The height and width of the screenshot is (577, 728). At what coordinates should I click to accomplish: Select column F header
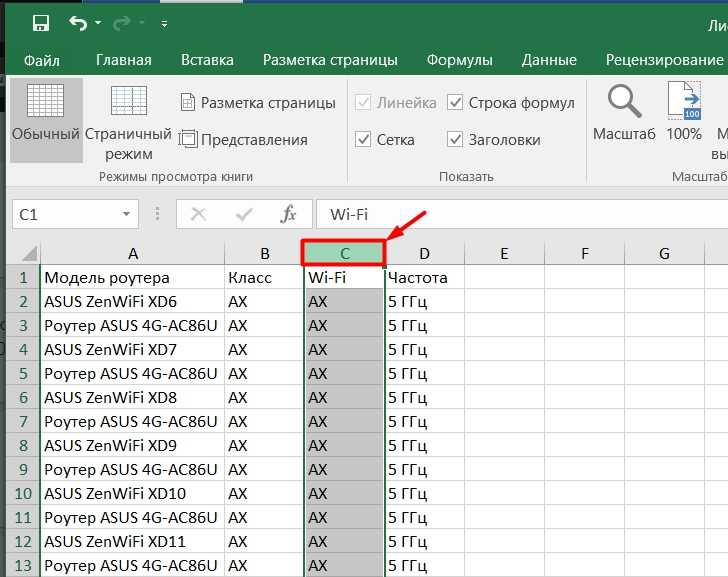click(x=585, y=253)
